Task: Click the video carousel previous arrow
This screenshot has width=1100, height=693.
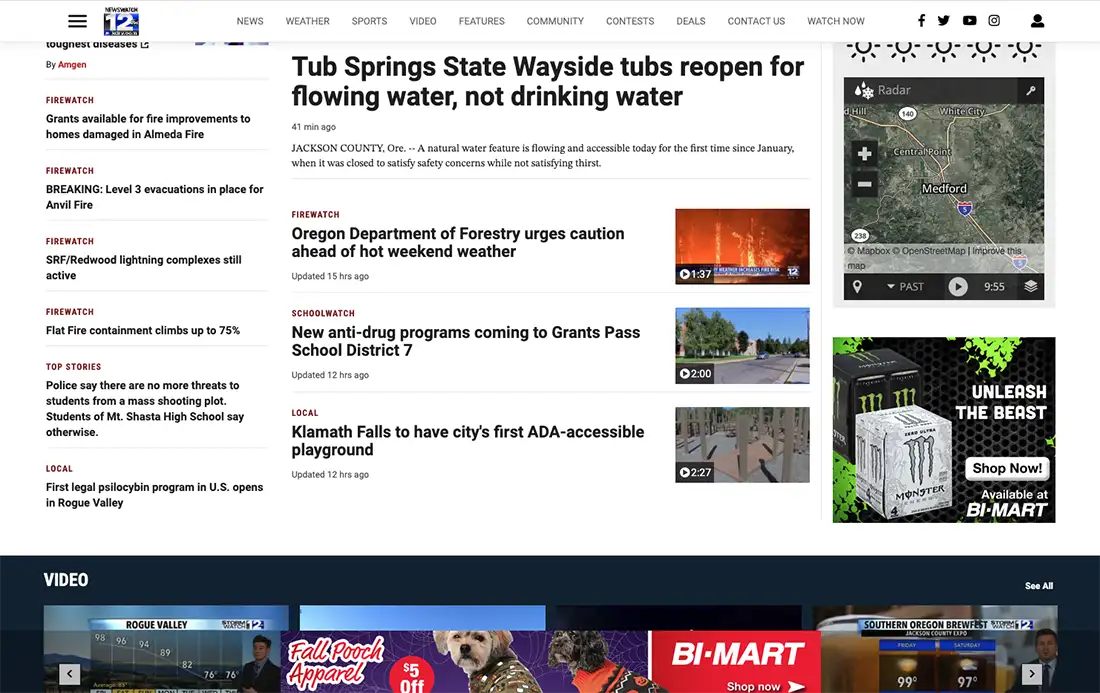Action: click(69, 674)
